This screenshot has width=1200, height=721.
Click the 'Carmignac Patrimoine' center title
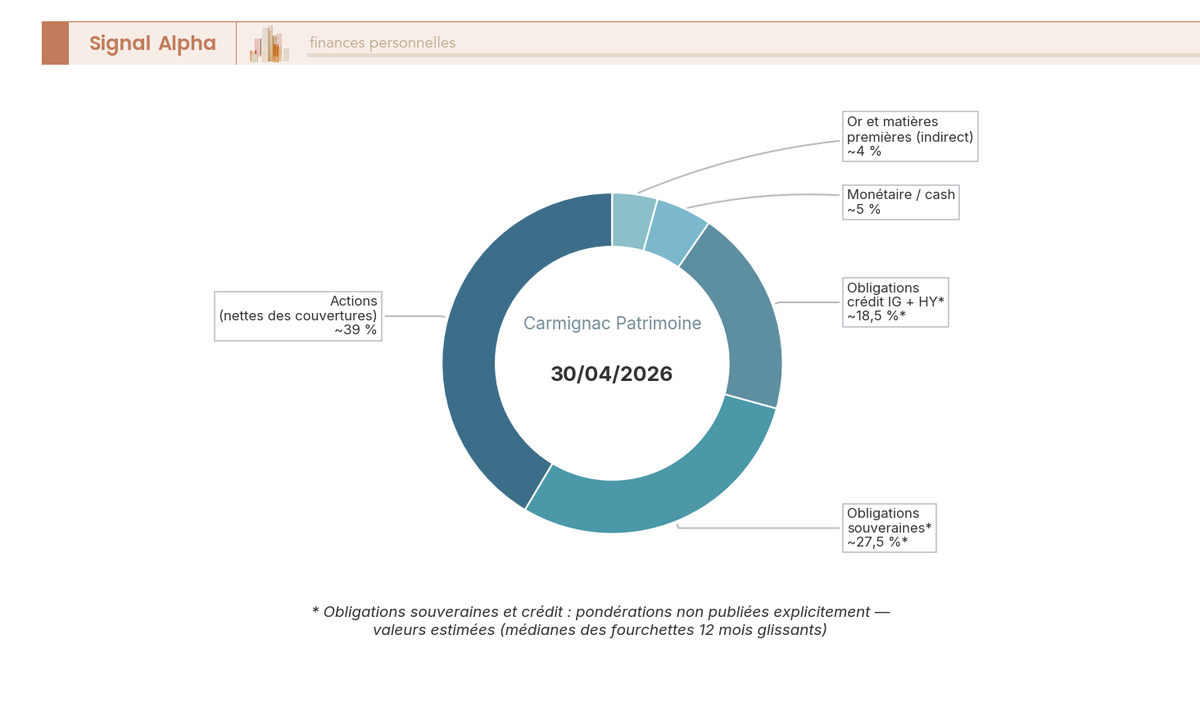tap(612, 324)
